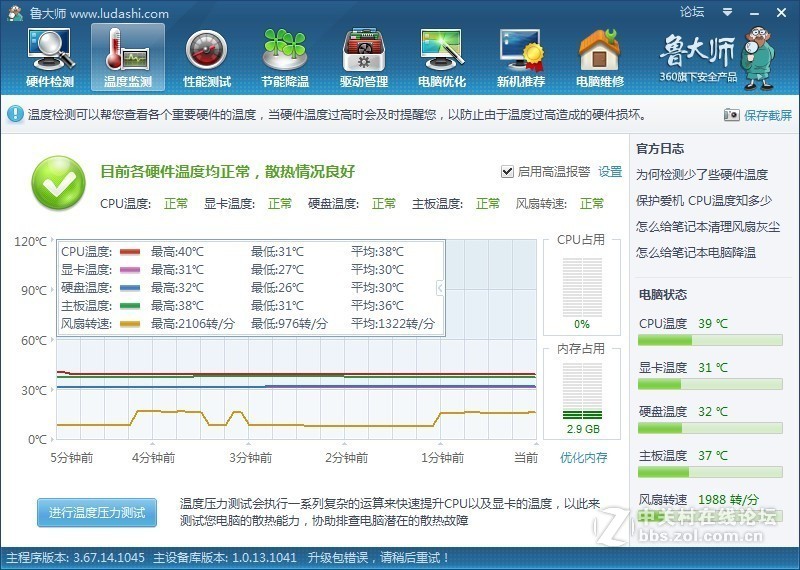Click the 显卡温度 31℃ progress bar
This screenshot has height=570, width=800.
click(710, 384)
